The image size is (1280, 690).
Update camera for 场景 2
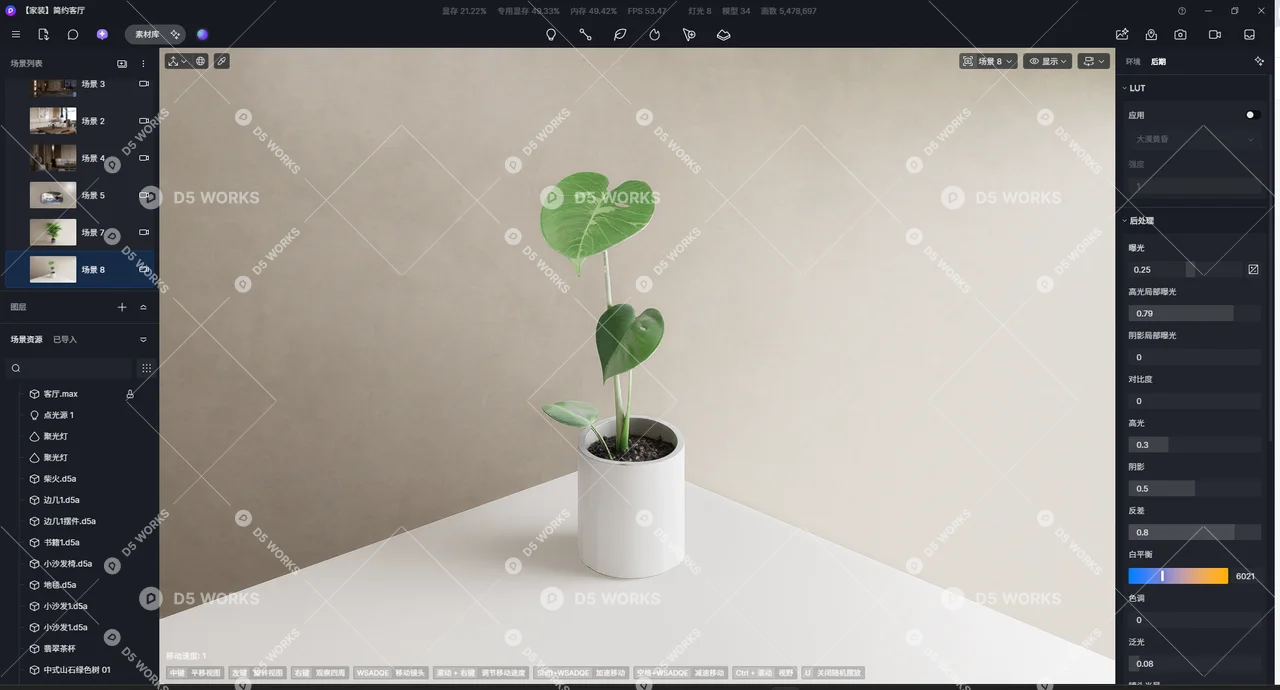(144, 121)
